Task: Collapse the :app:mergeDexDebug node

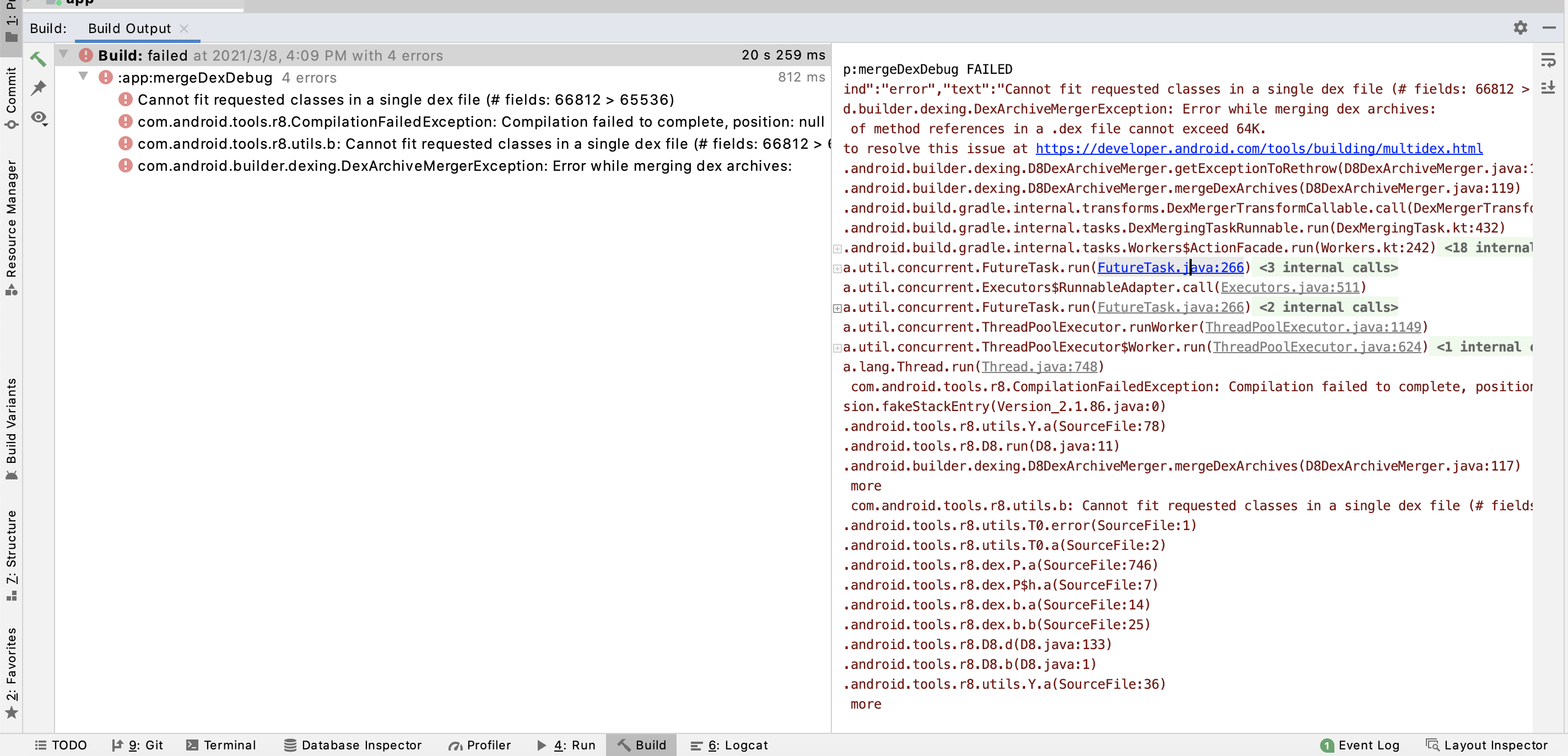Action: coord(83,77)
